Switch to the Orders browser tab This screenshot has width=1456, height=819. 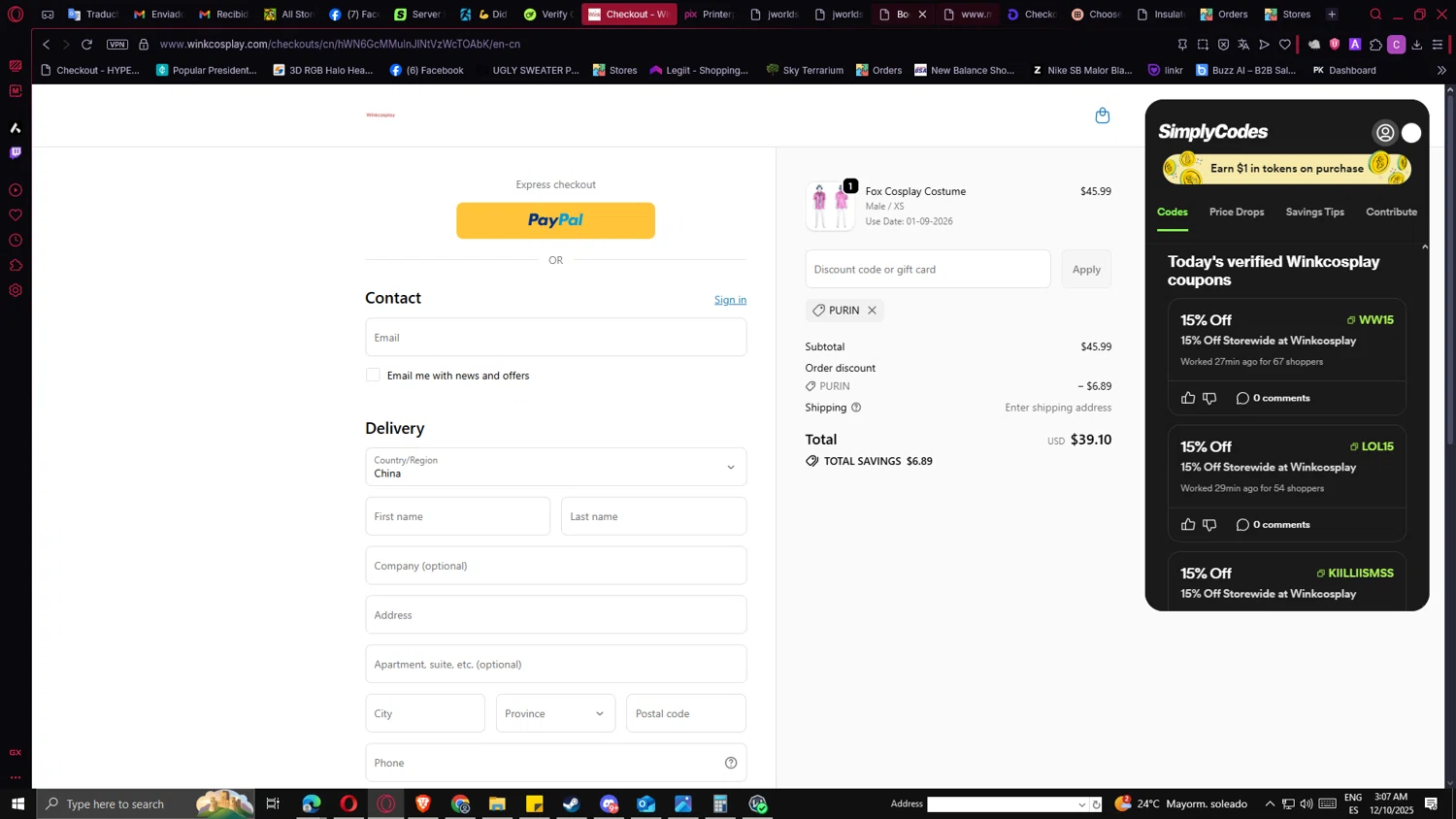coord(1225,15)
